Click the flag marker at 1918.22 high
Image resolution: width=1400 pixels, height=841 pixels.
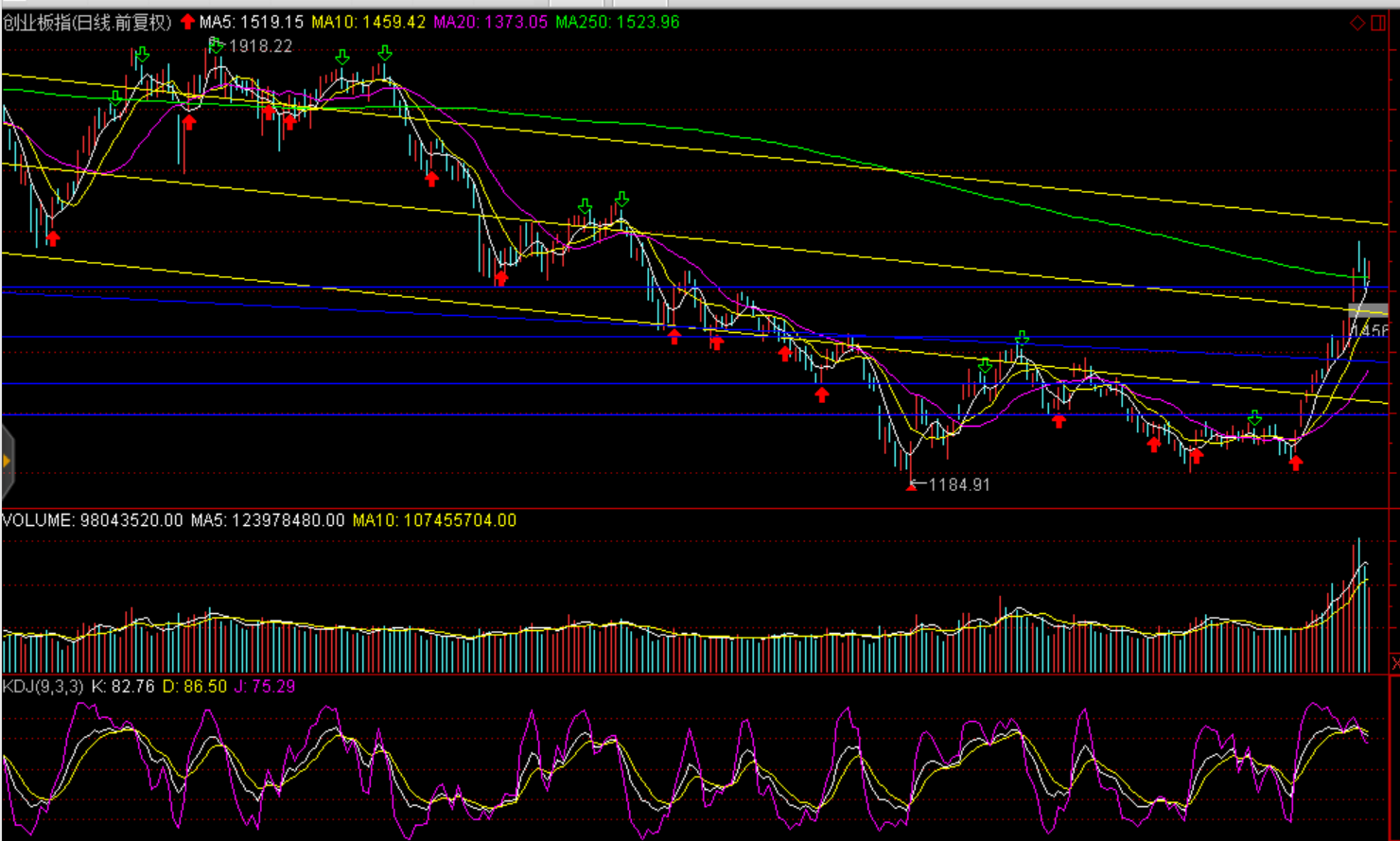tap(216, 44)
